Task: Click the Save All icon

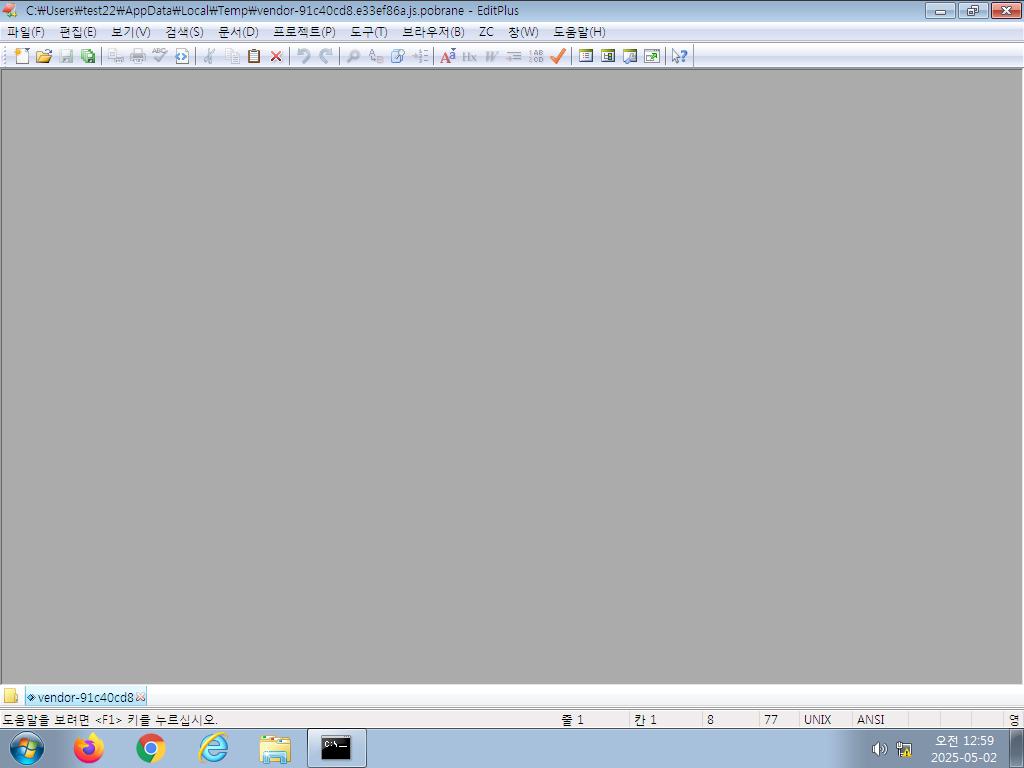Action: [88, 56]
